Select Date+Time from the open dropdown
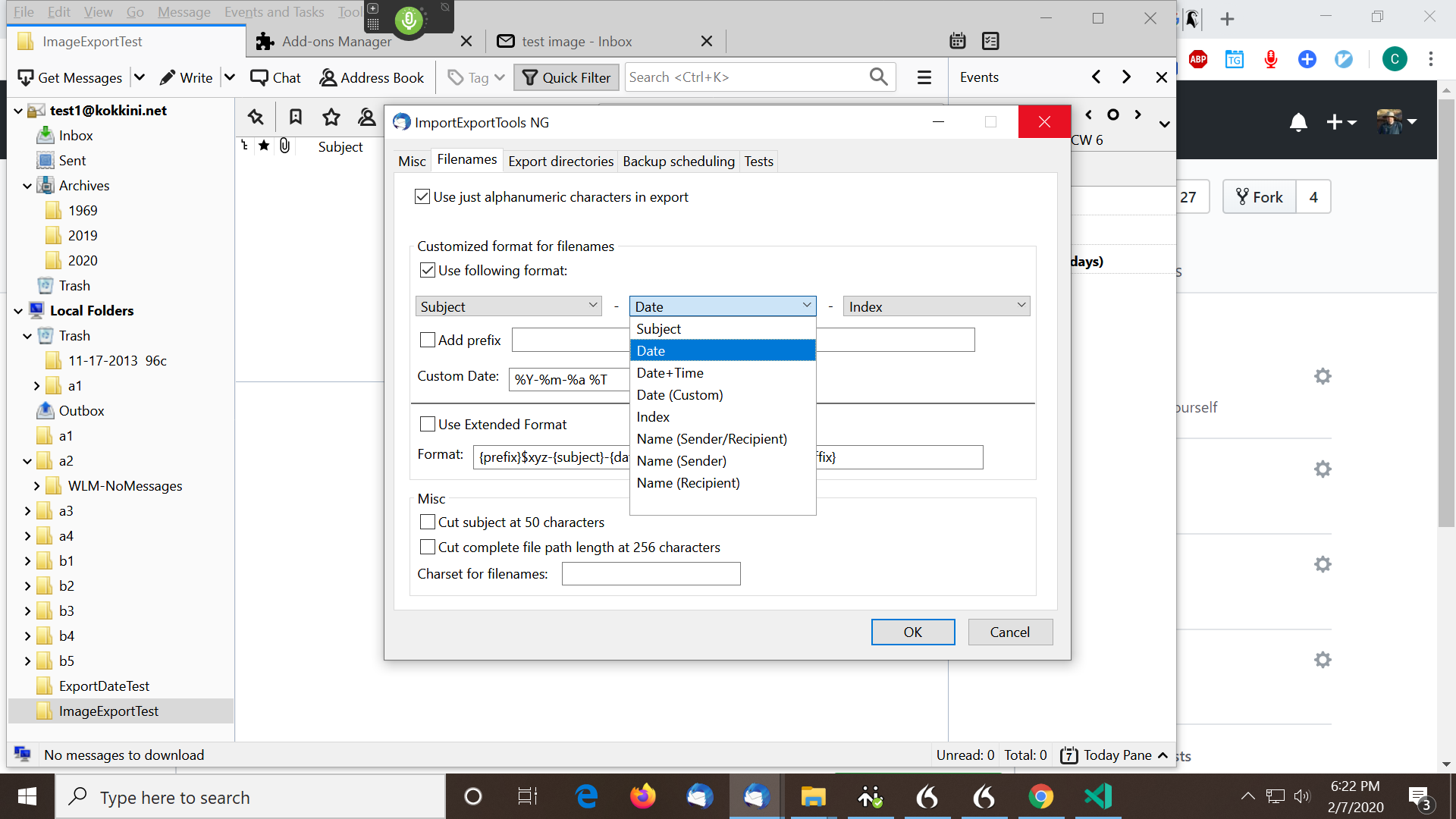 670,372
